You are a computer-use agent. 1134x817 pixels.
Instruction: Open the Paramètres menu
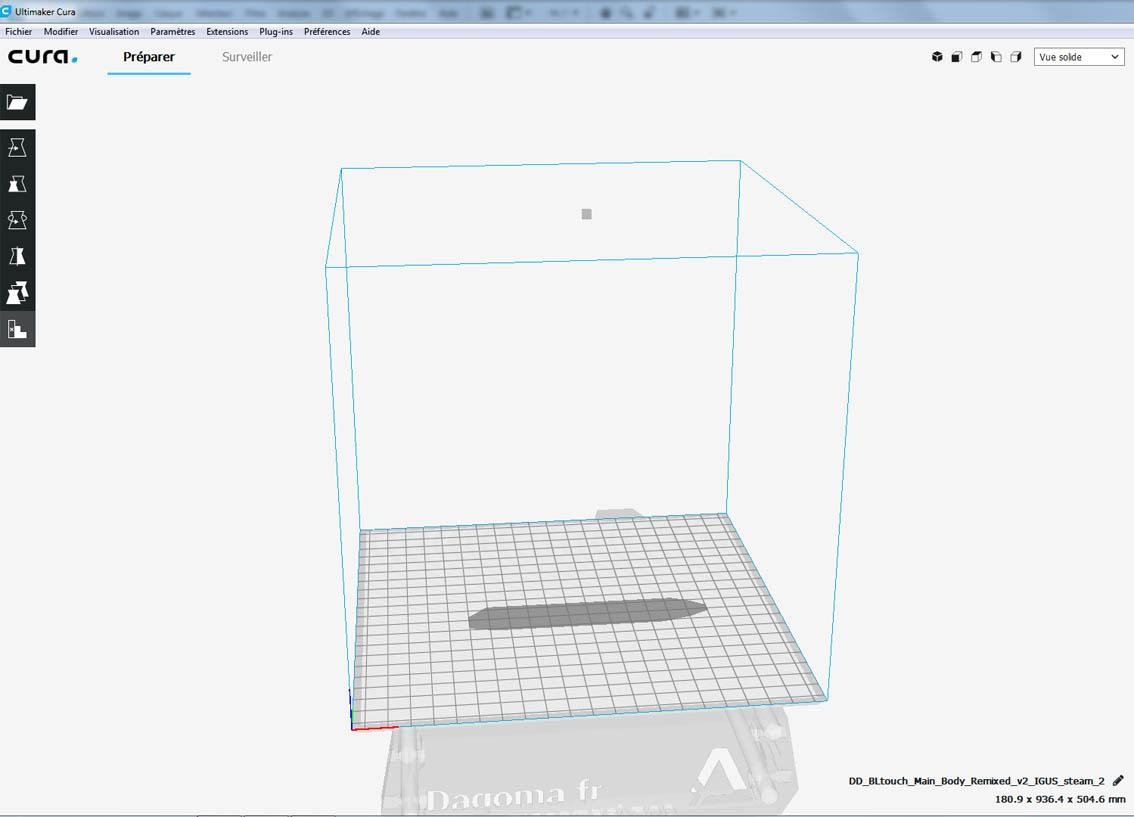coord(173,32)
